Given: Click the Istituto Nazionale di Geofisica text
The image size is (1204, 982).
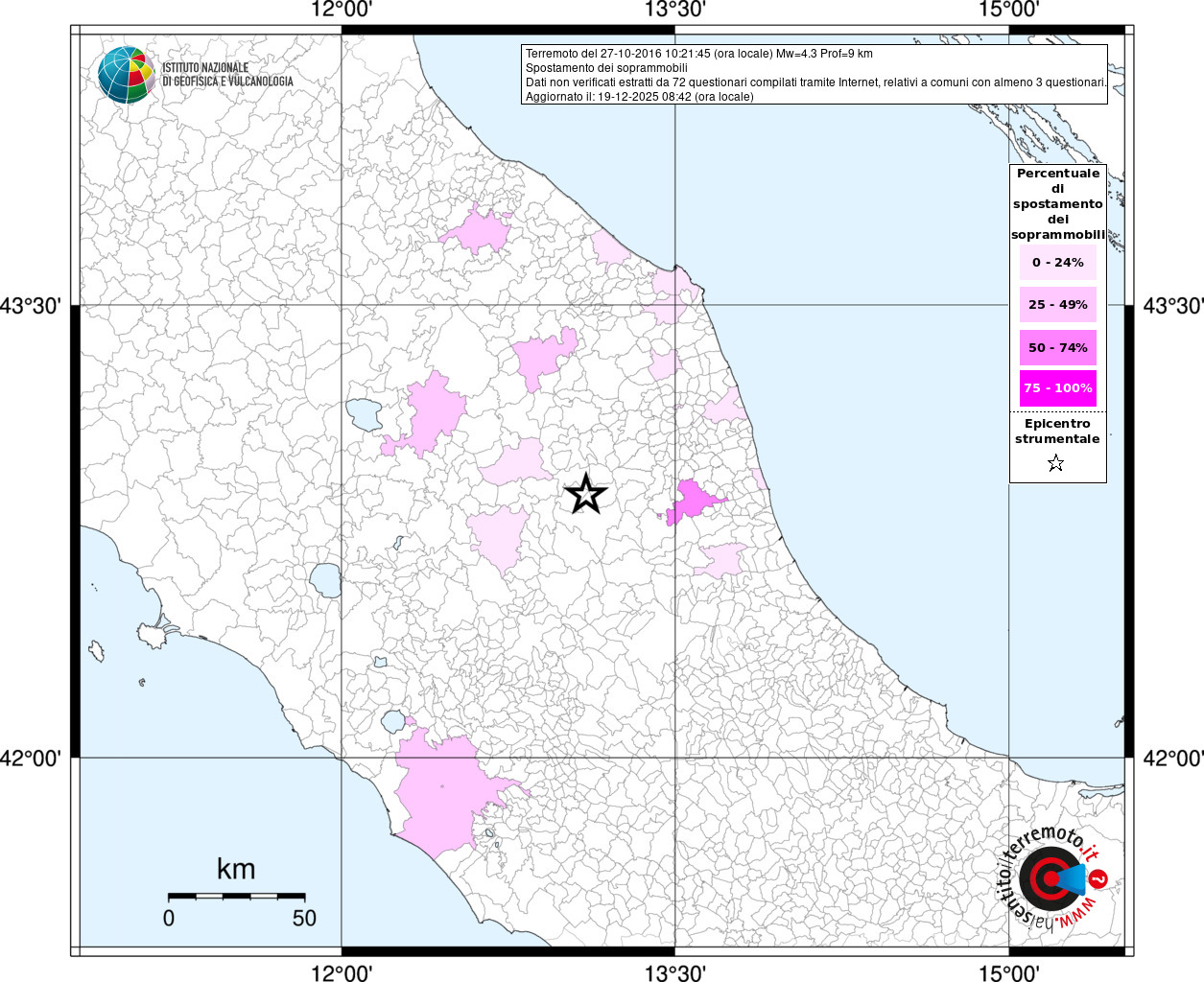Looking at the screenshot, I should pos(227,75).
